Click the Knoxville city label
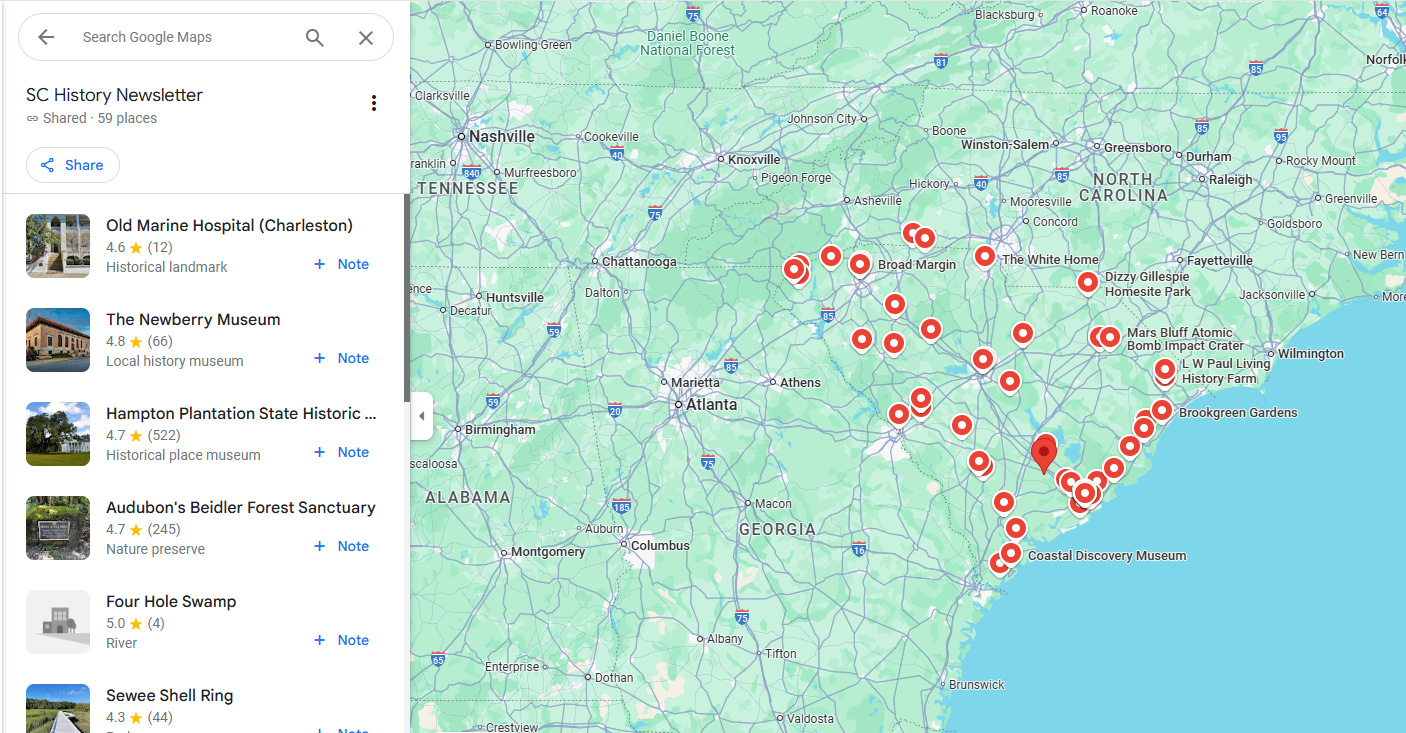 pos(754,160)
